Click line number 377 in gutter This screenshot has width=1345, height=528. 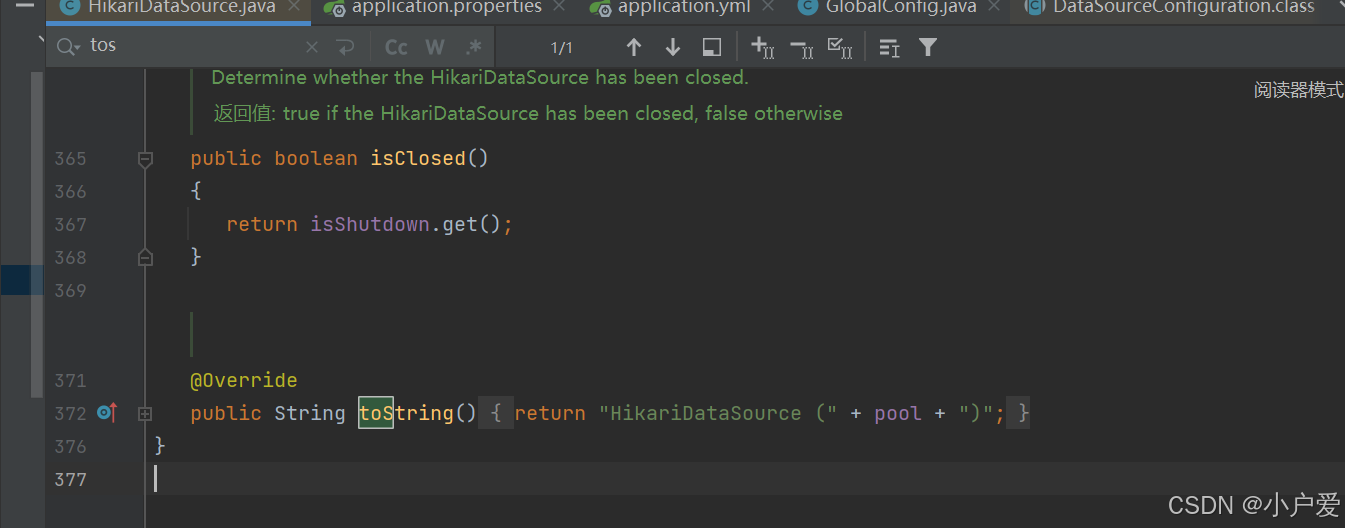(71, 479)
